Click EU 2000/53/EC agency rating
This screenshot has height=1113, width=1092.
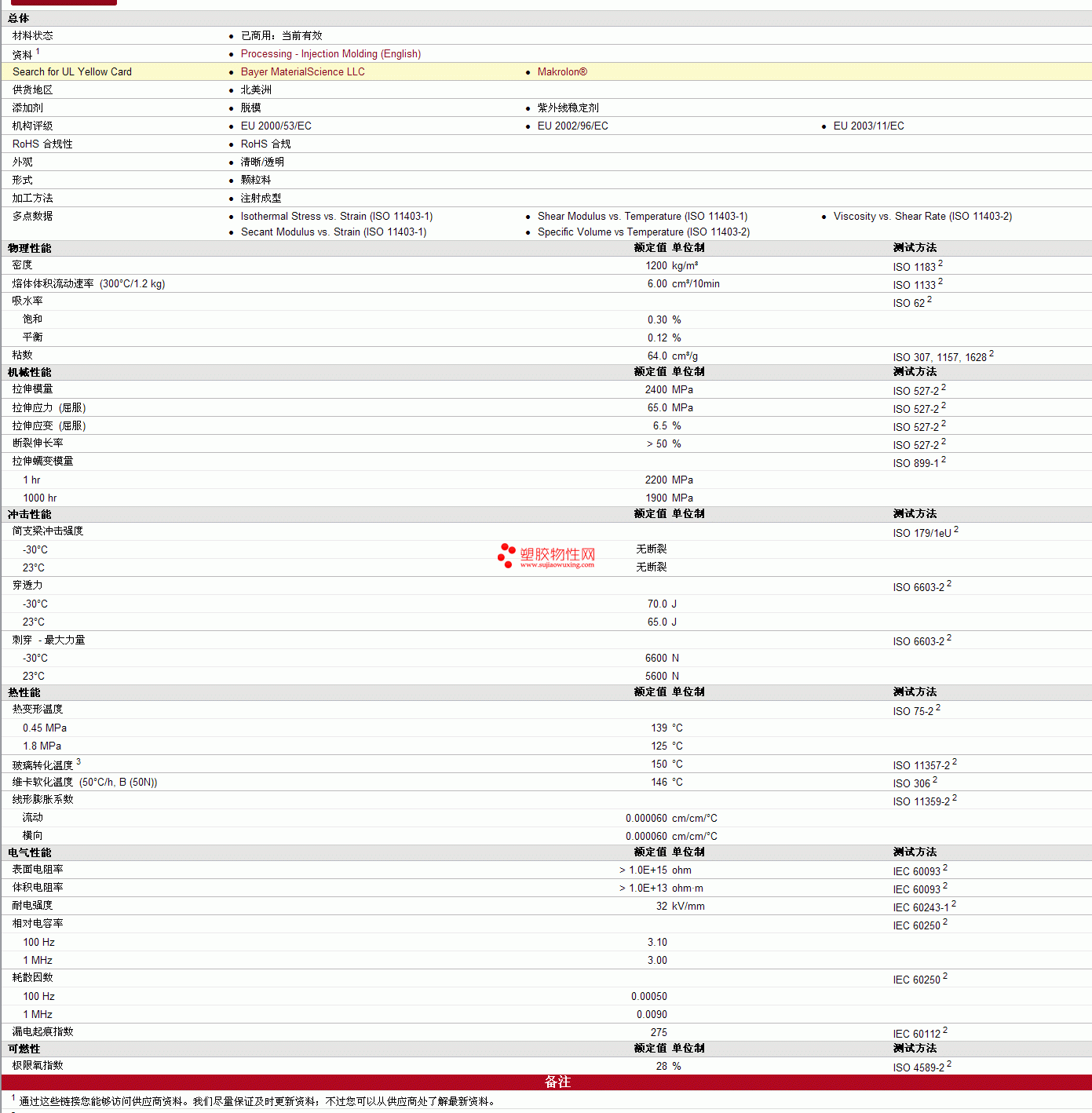tap(276, 126)
